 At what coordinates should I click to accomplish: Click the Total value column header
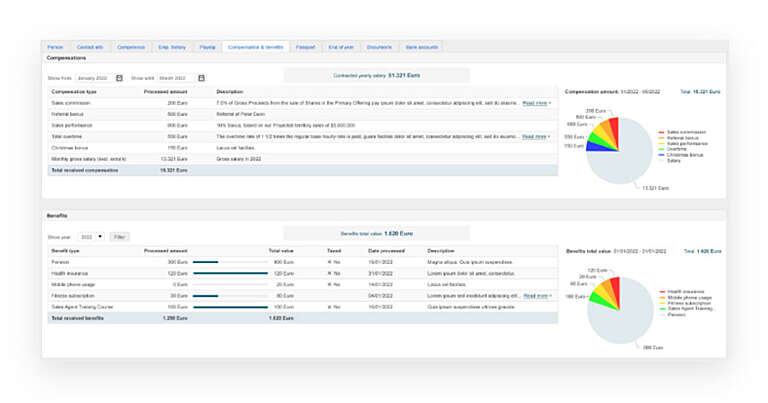pos(281,251)
